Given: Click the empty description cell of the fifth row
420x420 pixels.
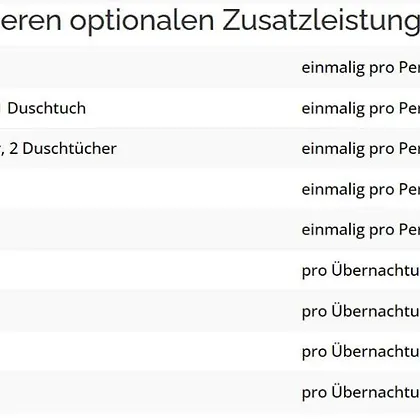Looking at the screenshot, I should click(x=147, y=229).
